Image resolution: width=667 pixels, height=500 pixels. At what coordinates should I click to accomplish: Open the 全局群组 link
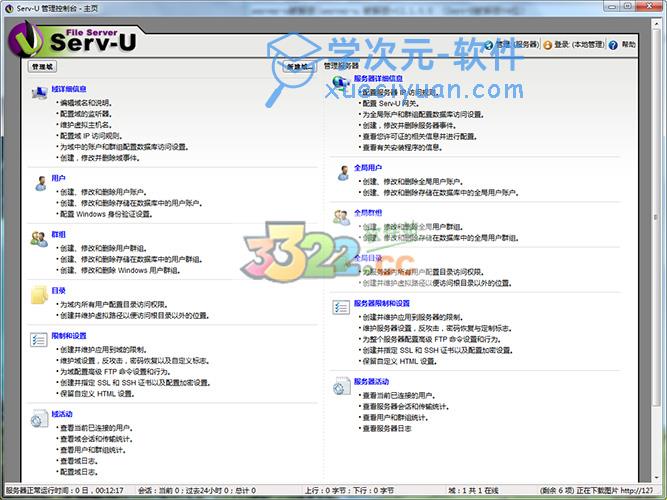coord(368,213)
